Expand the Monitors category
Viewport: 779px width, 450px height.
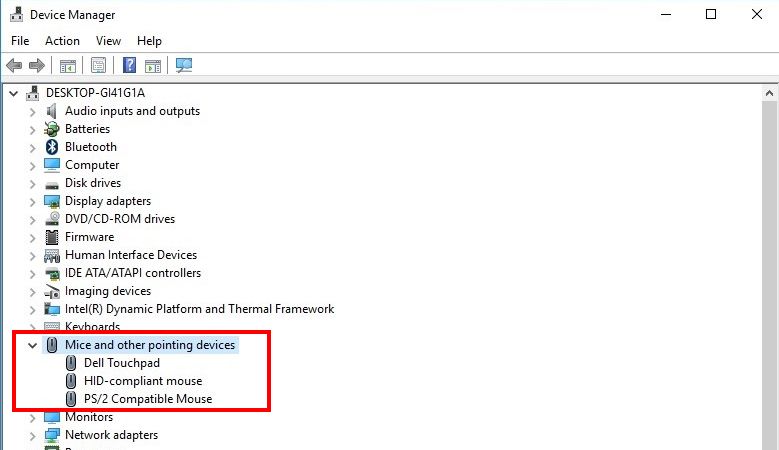(32, 418)
